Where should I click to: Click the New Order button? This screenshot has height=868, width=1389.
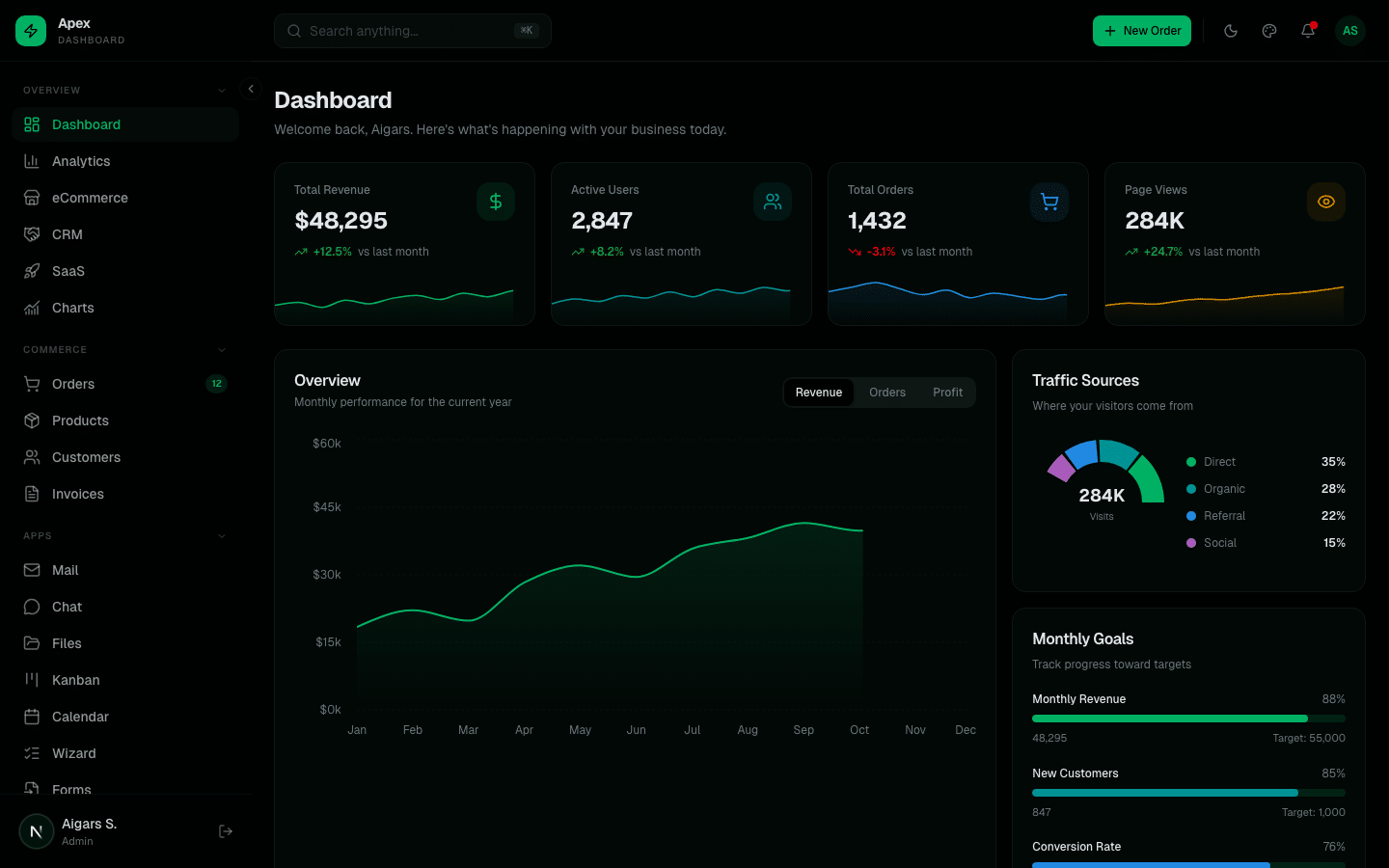[x=1142, y=30]
